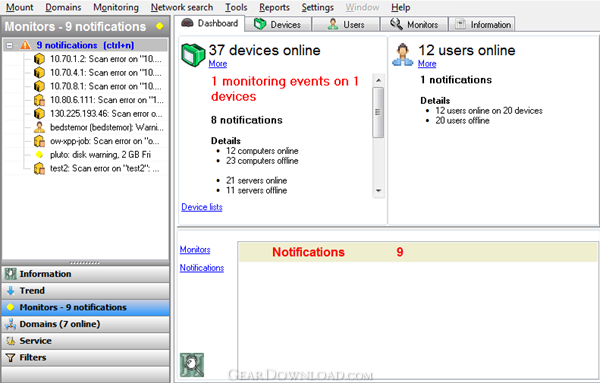Screen dimensions: 600x383
Task: Open the Reports menu
Action: (274, 7)
